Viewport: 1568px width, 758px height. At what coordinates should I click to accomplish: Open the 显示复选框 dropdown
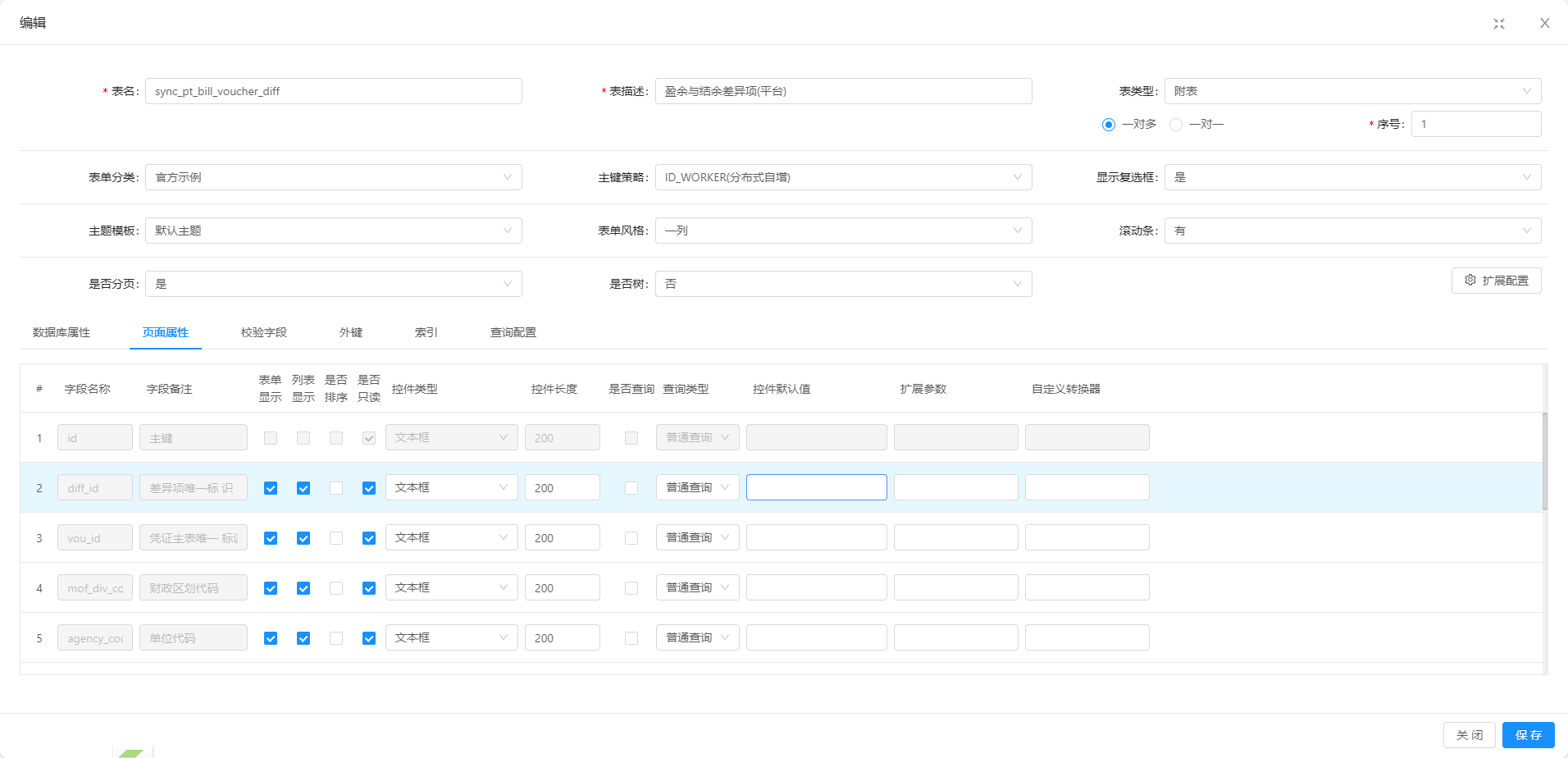click(x=1352, y=177)
